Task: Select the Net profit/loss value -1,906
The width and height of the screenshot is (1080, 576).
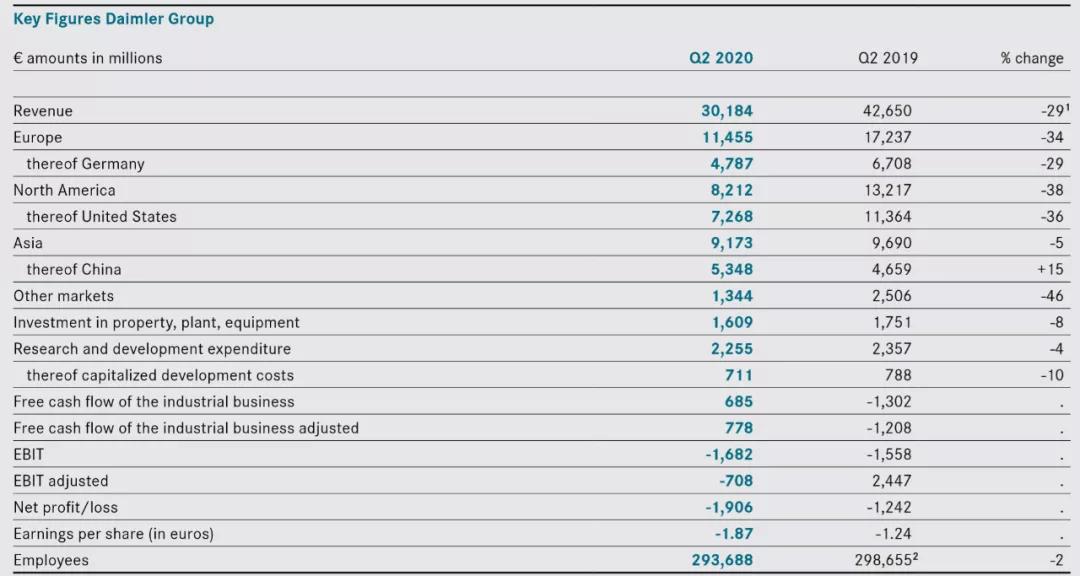Action: tap(729, 507)
